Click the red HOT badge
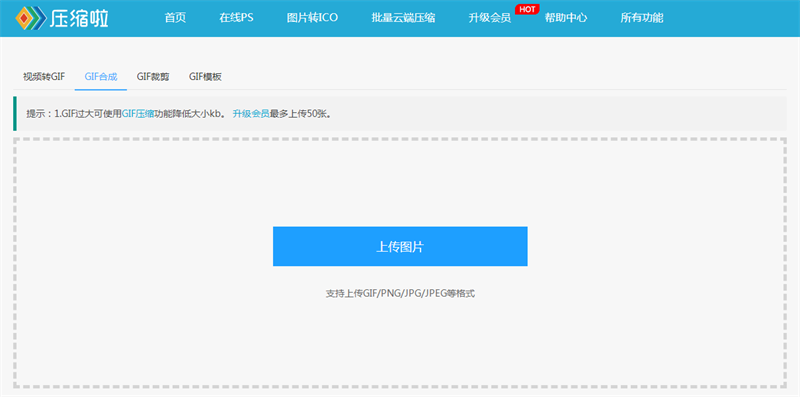The width and height of the screenshot is (800, 397). (x=527, y=9)
